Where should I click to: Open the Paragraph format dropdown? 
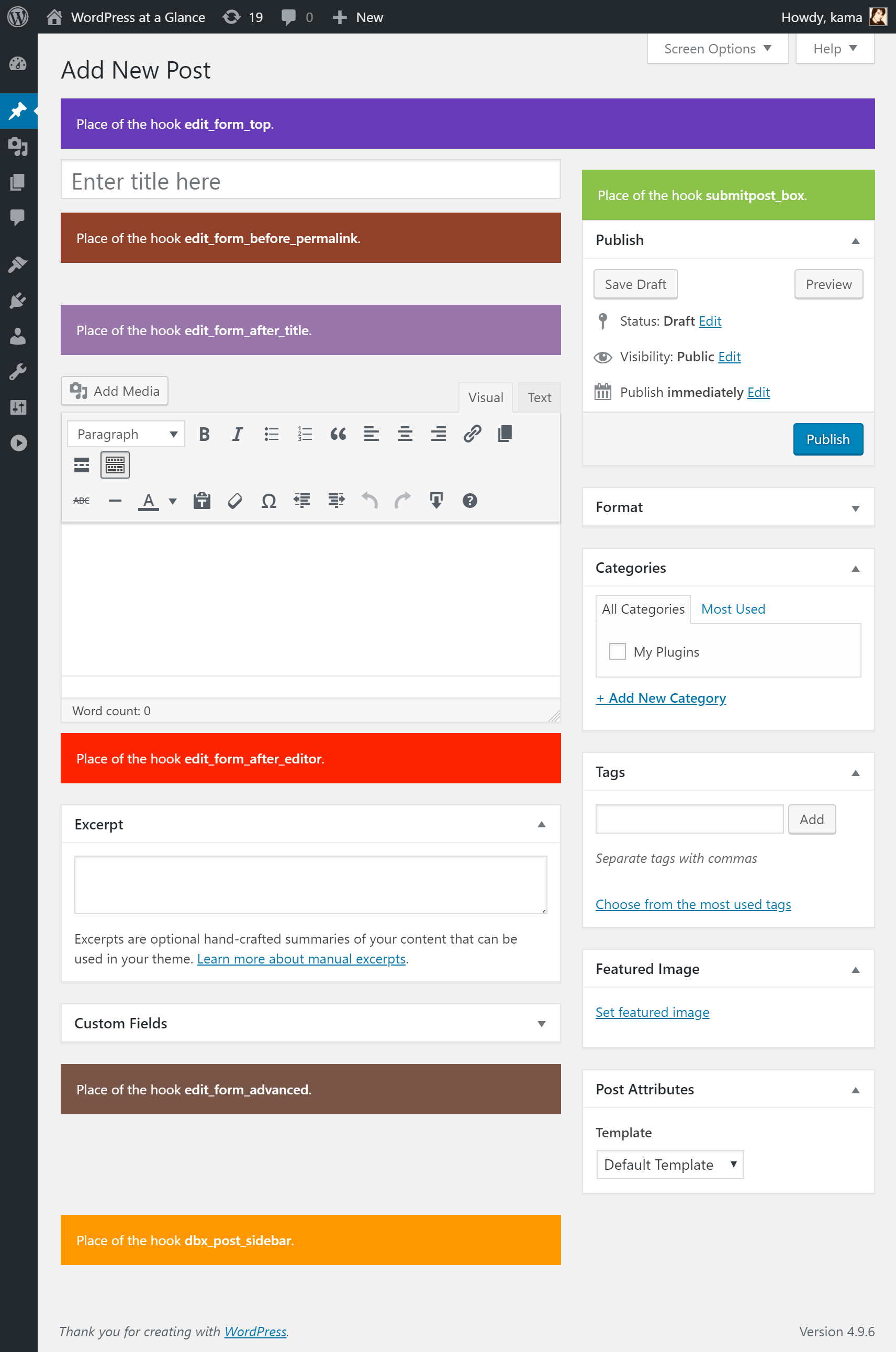[x=126, y=434]
